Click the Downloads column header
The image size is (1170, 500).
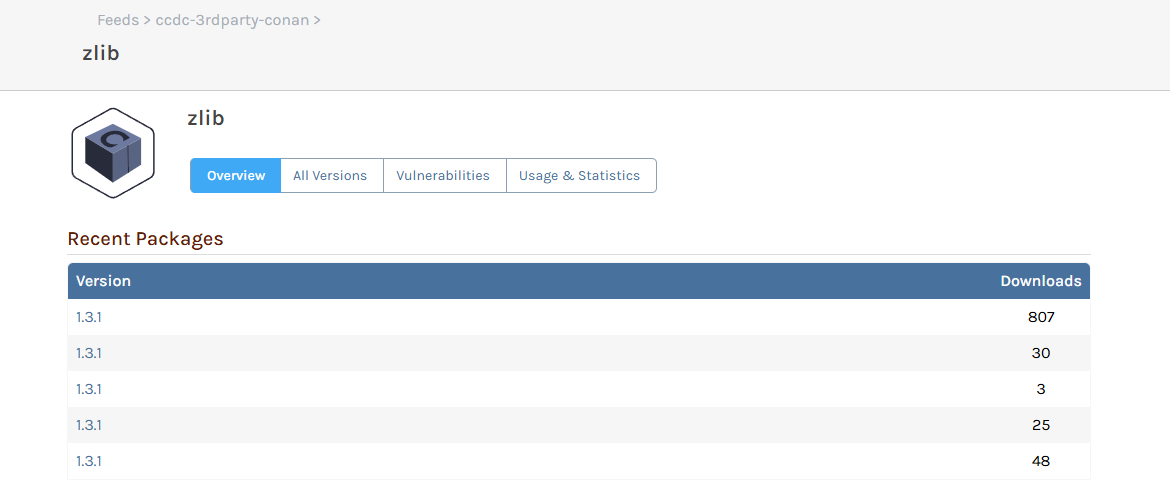tap(1040, 281)
